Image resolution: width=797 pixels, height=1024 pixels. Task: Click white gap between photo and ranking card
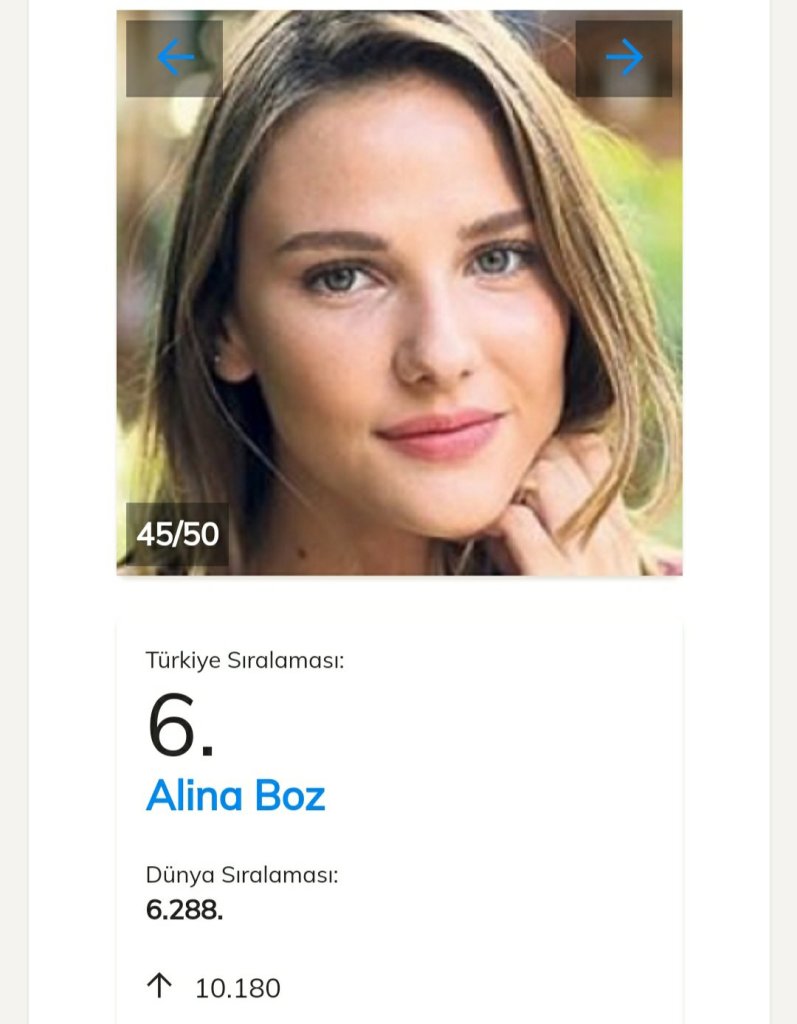tap(400, 598)
